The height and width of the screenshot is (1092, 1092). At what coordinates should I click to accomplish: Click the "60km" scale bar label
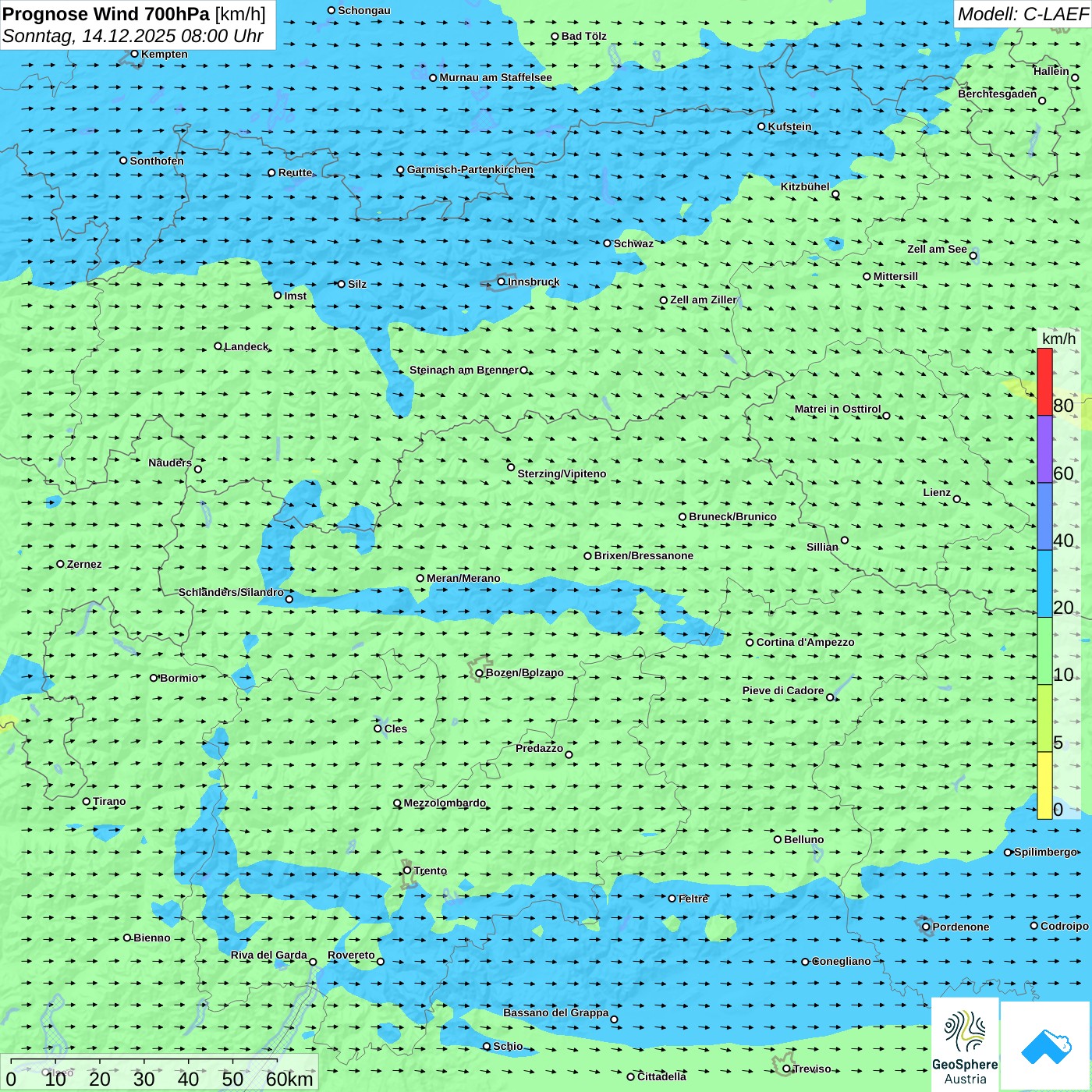click(289, 1079)
